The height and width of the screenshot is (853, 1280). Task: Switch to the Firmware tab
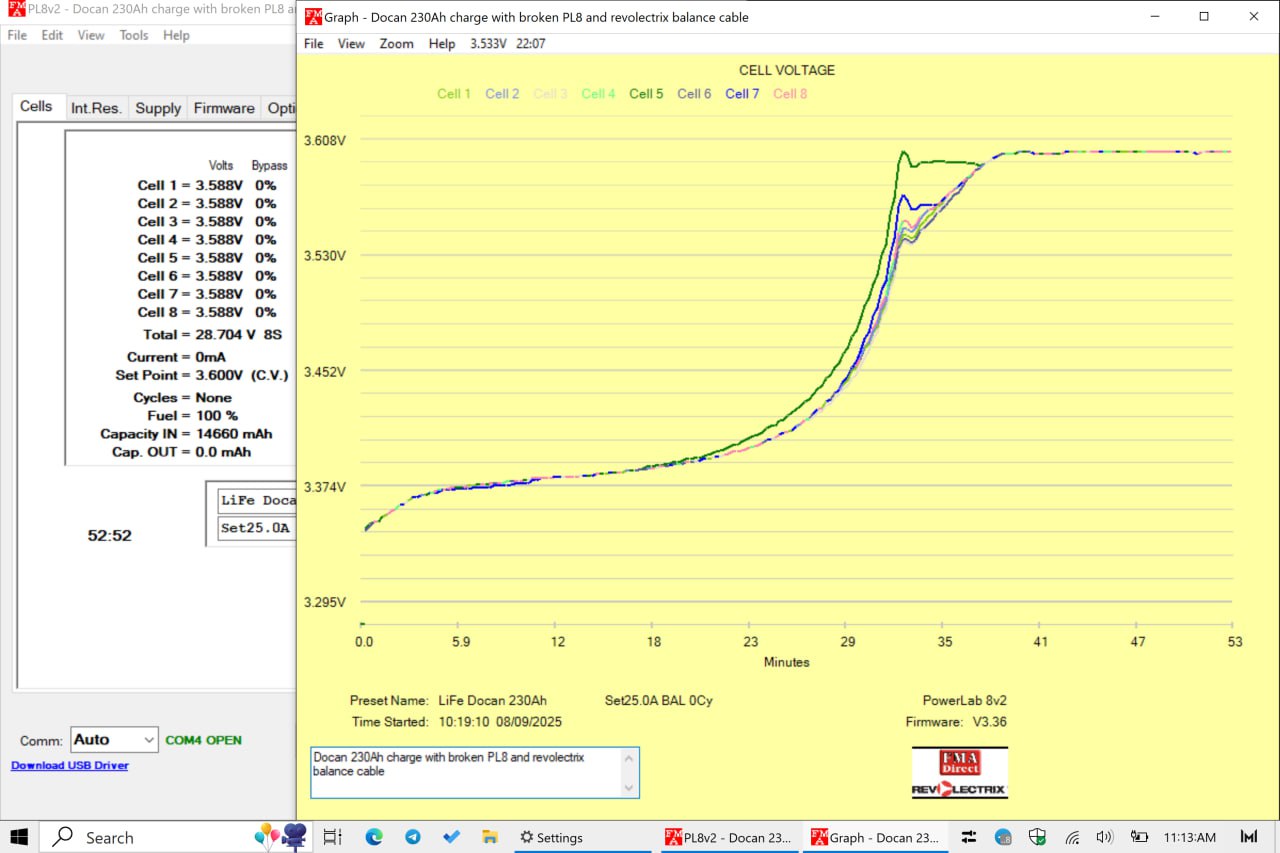coord(224,108)
